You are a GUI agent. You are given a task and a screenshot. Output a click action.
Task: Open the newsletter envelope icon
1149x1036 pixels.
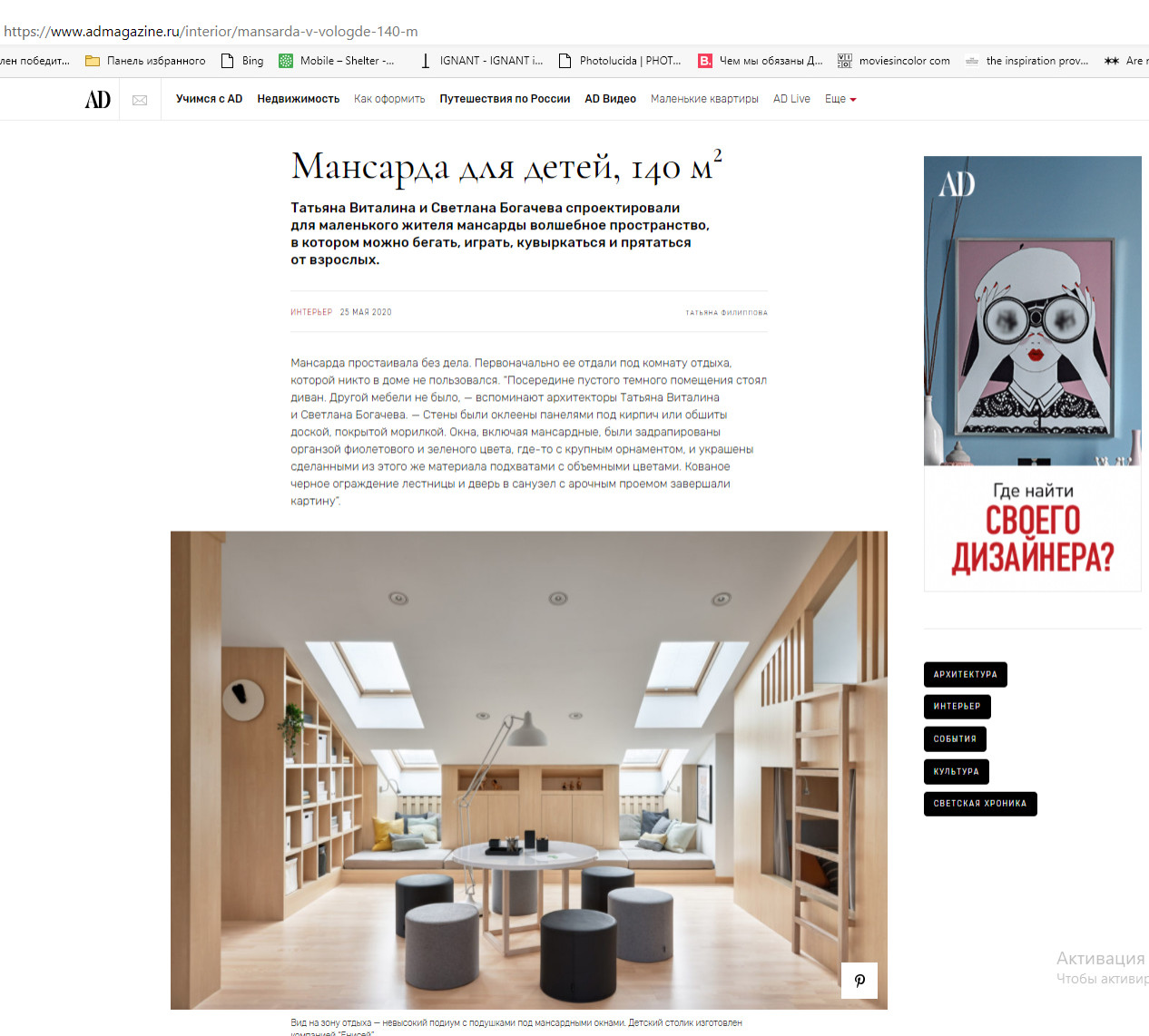point(140,100)
